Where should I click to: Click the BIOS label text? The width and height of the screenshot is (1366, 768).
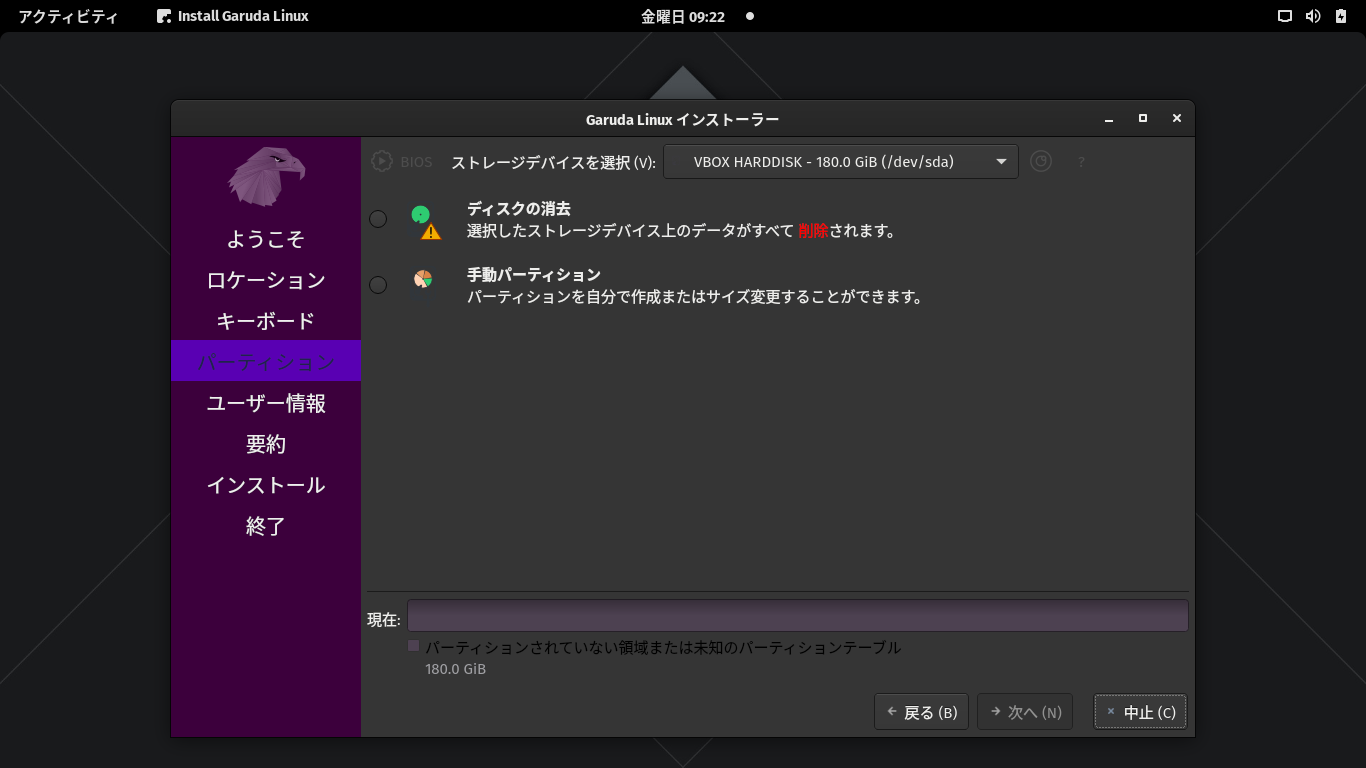click(x=417, y=162)
